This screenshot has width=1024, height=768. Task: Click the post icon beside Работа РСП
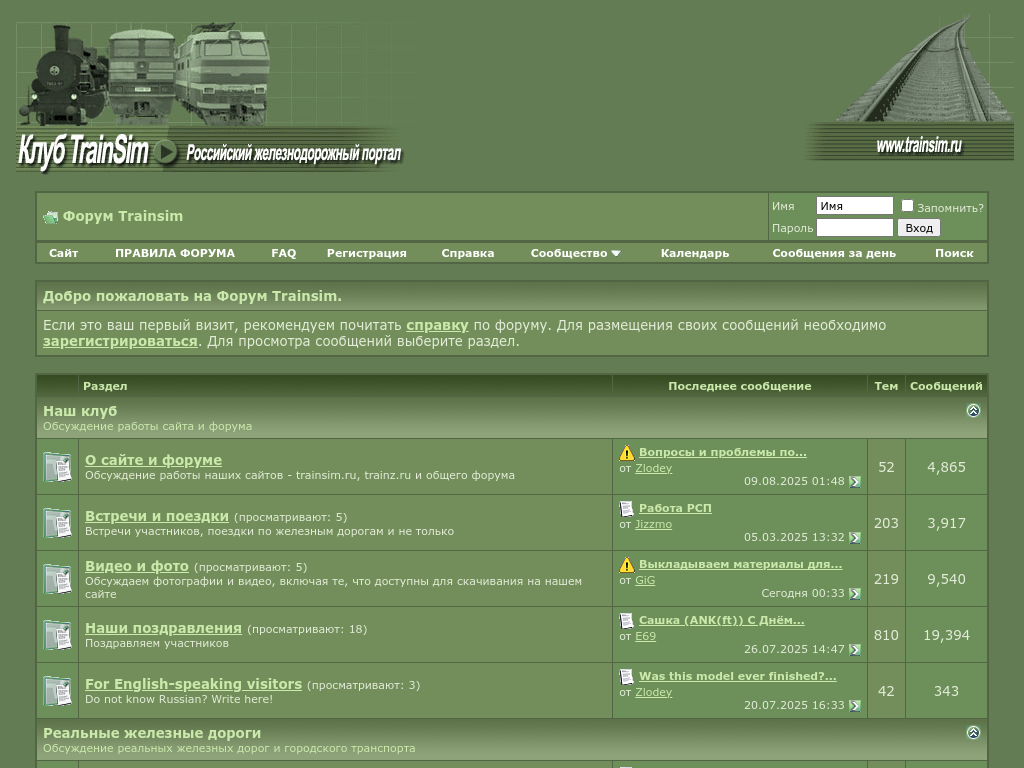(627, 509)
